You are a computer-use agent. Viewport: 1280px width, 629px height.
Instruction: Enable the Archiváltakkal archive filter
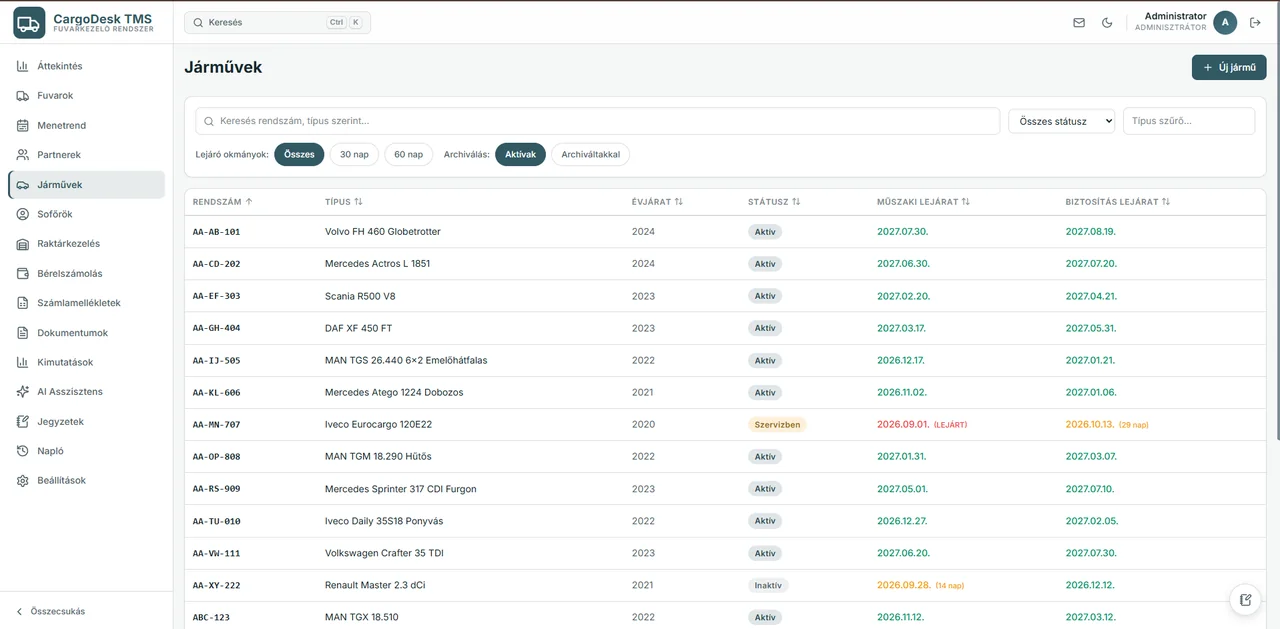click(x=591, y=155)
